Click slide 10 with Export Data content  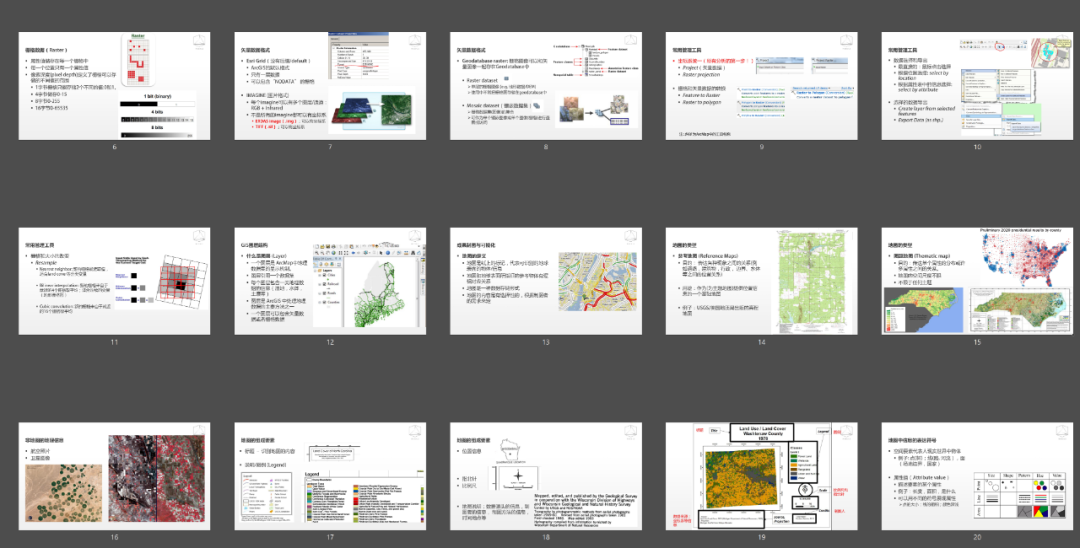click(978, 85)
